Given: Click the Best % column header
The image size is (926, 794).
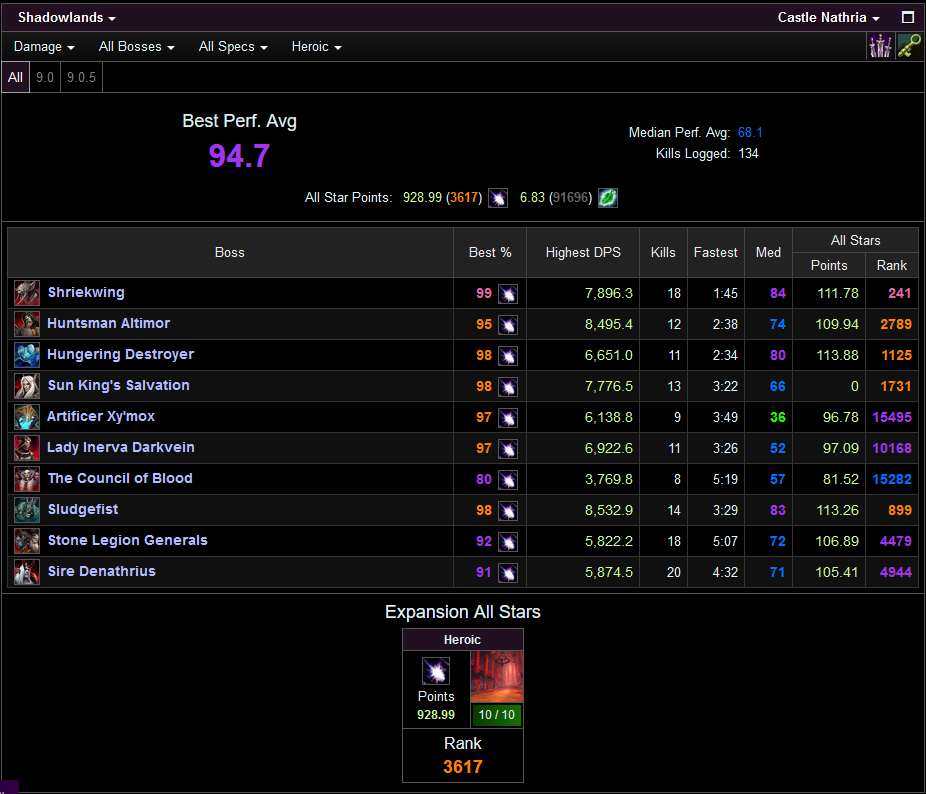Looking at the screenshot, I should coord(490,253).
